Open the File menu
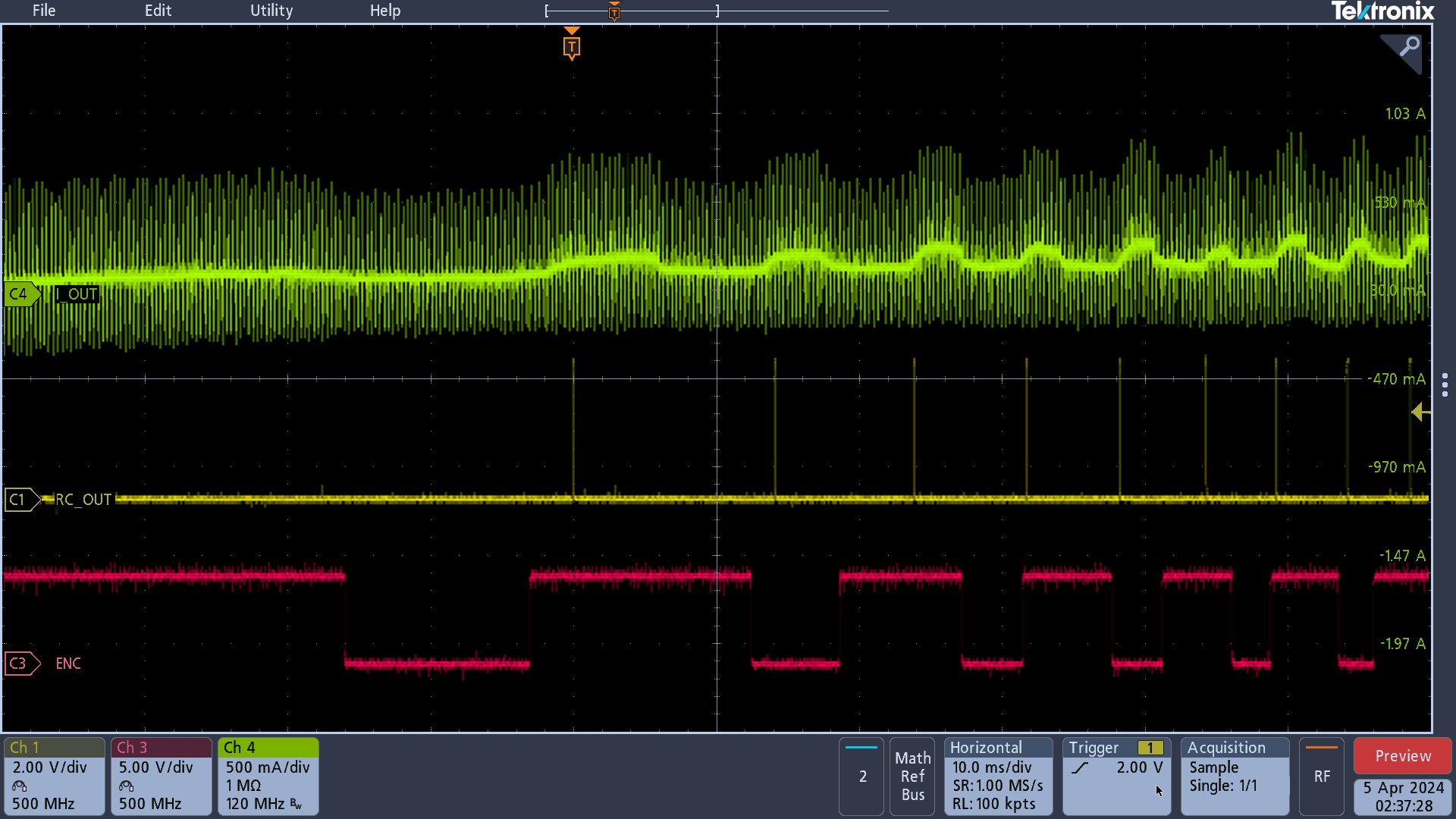This screenshot has width=1456, height=819. (x=44, y=11)
